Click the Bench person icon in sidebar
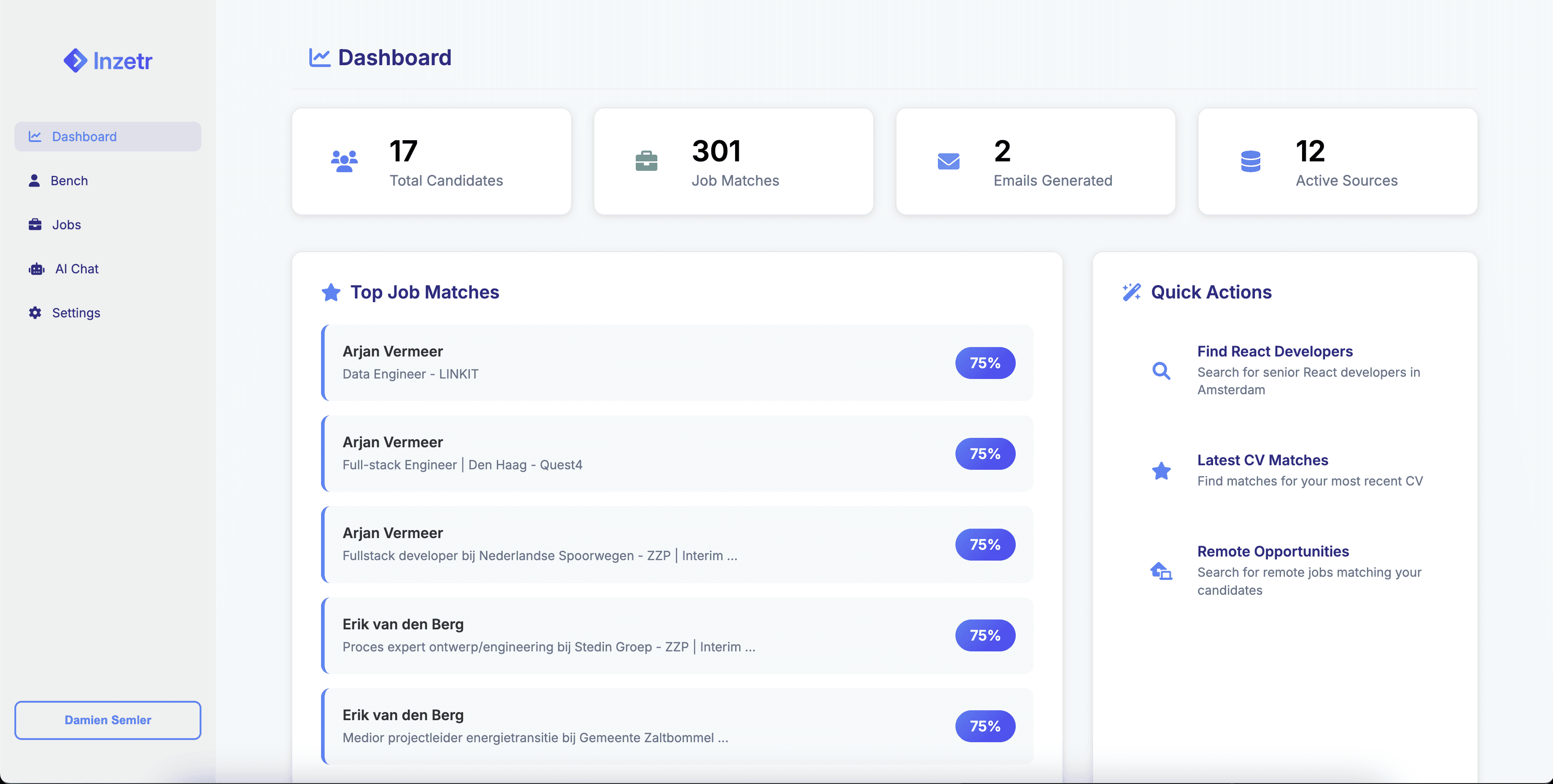The image size is (1553, 784). pos(34,180)
